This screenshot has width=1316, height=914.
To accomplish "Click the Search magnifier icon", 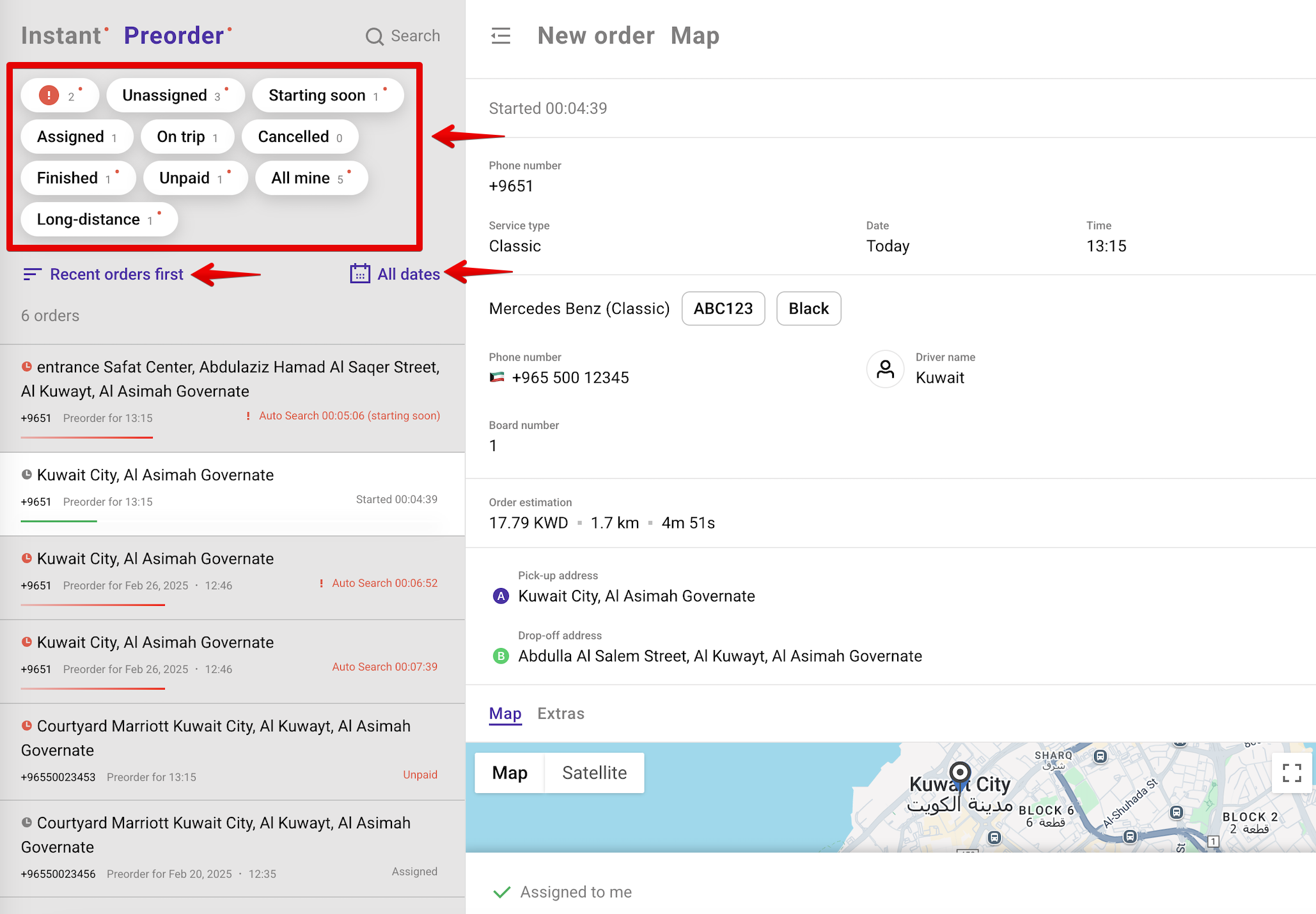I will [x=374, y=36].
